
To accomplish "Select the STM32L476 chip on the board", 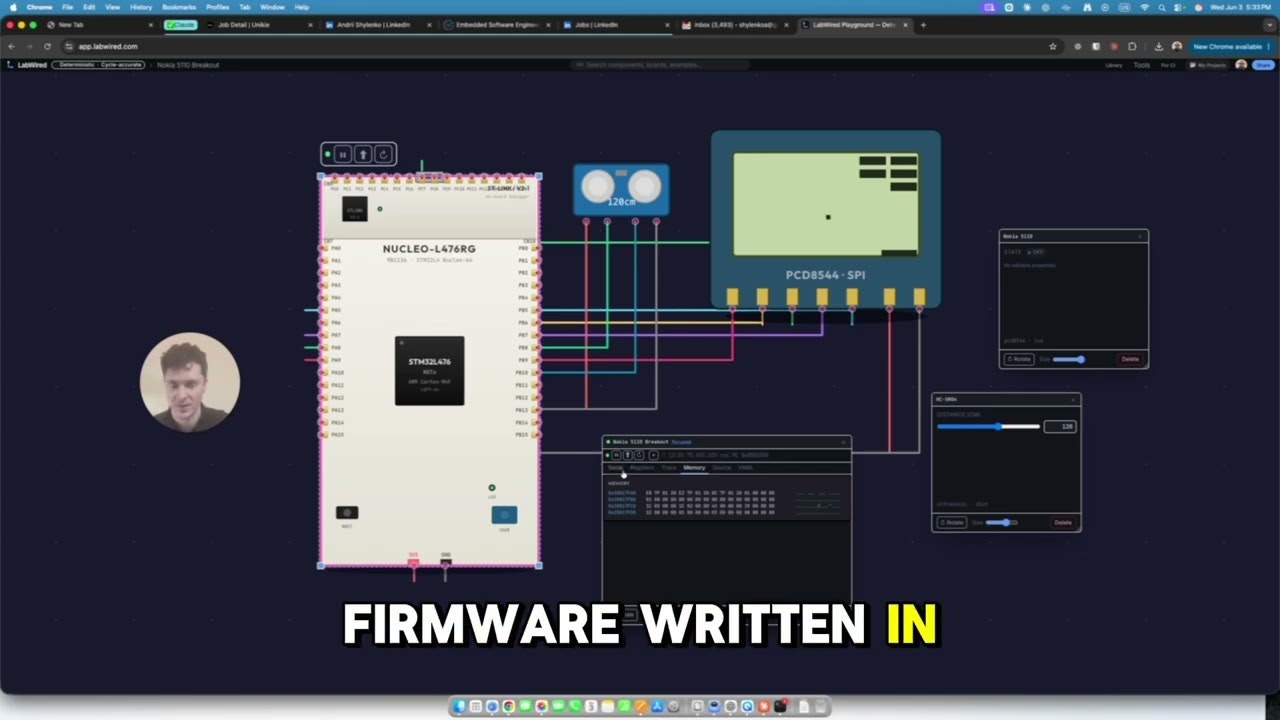I will [x=429, y=370].
